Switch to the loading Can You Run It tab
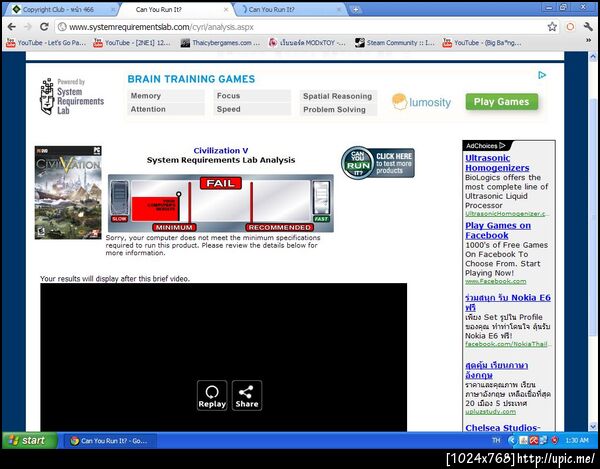The image size is (600, 469). point(289,10)
